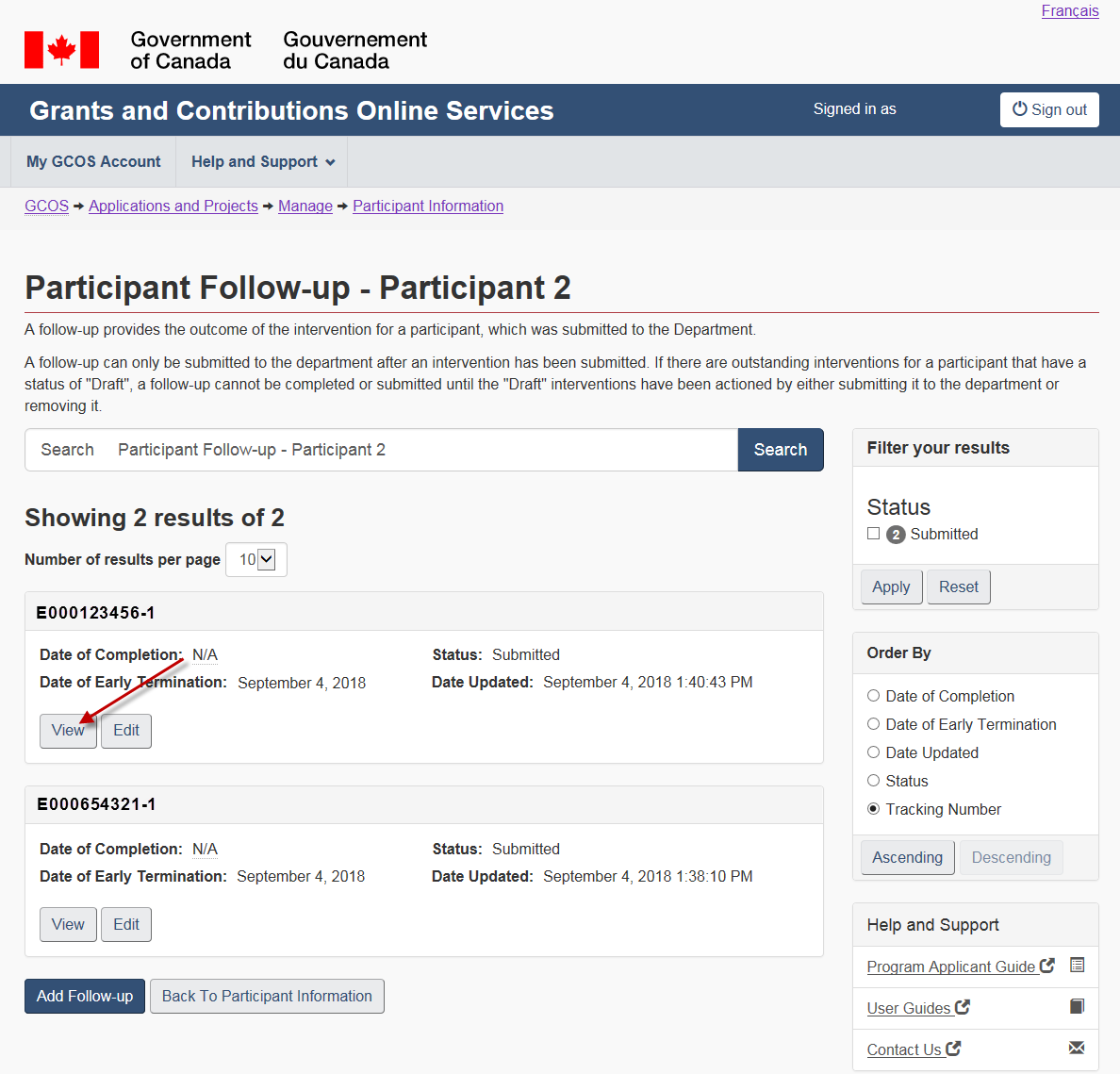Screen dimensions: 1120x1074
Task: Select Date Updated ordering option
Action: (874, 752)
